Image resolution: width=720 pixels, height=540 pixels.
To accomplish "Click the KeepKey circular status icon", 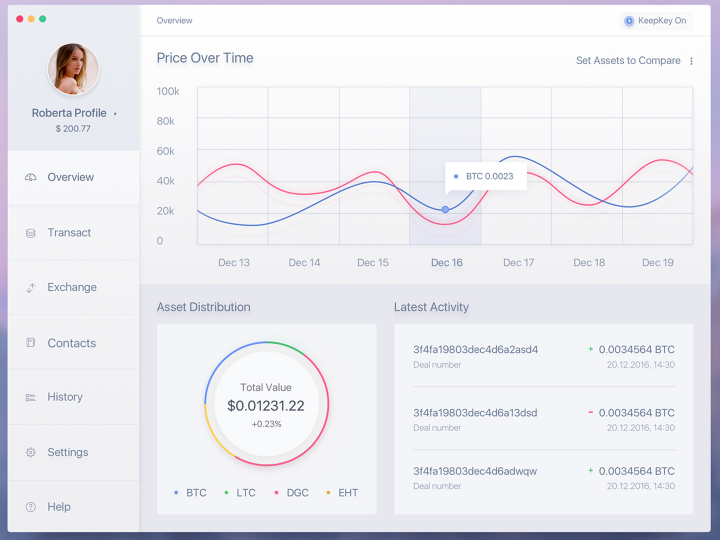I will [629, 21].
